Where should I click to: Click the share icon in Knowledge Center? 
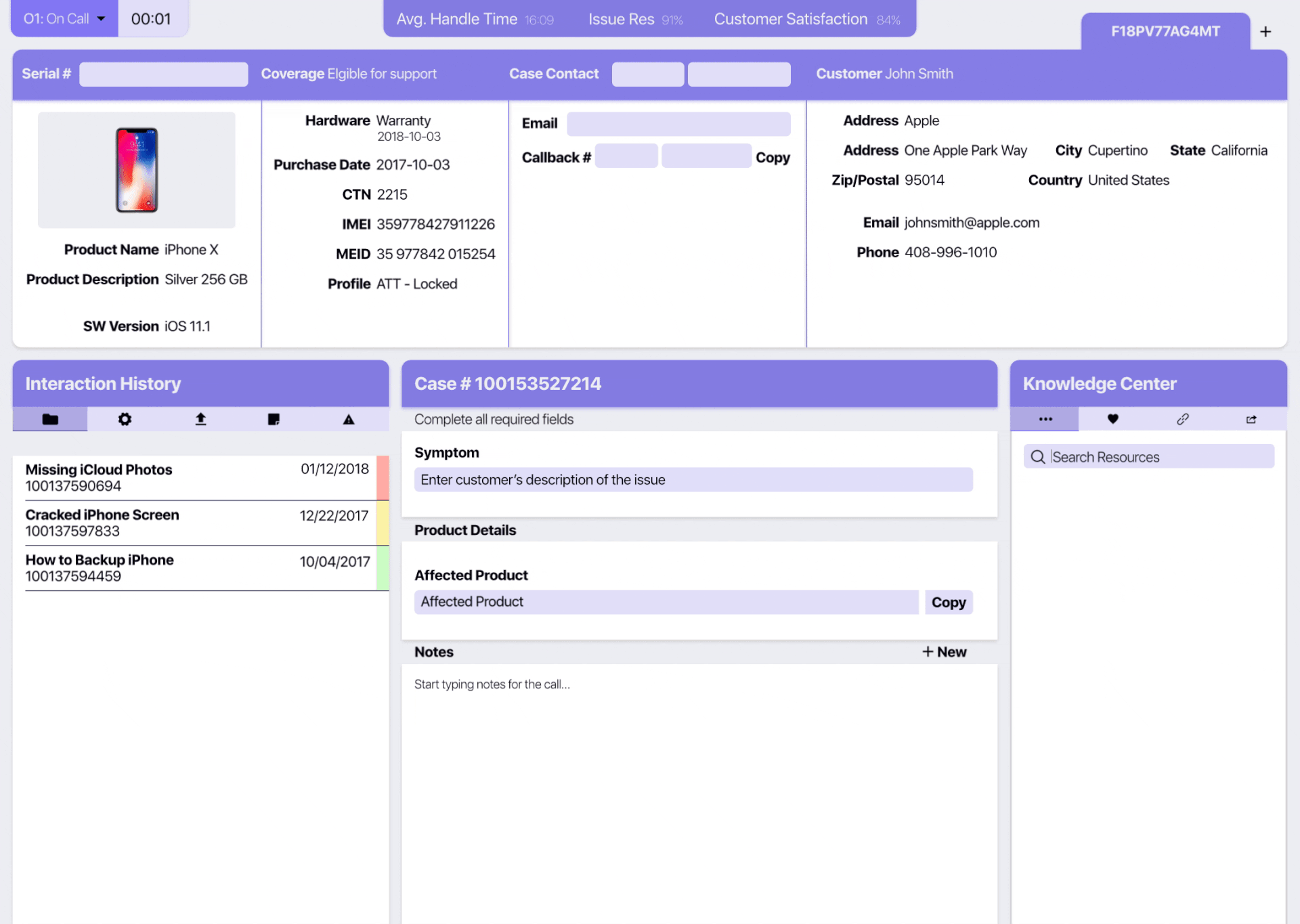click(x=1251, y=419)
